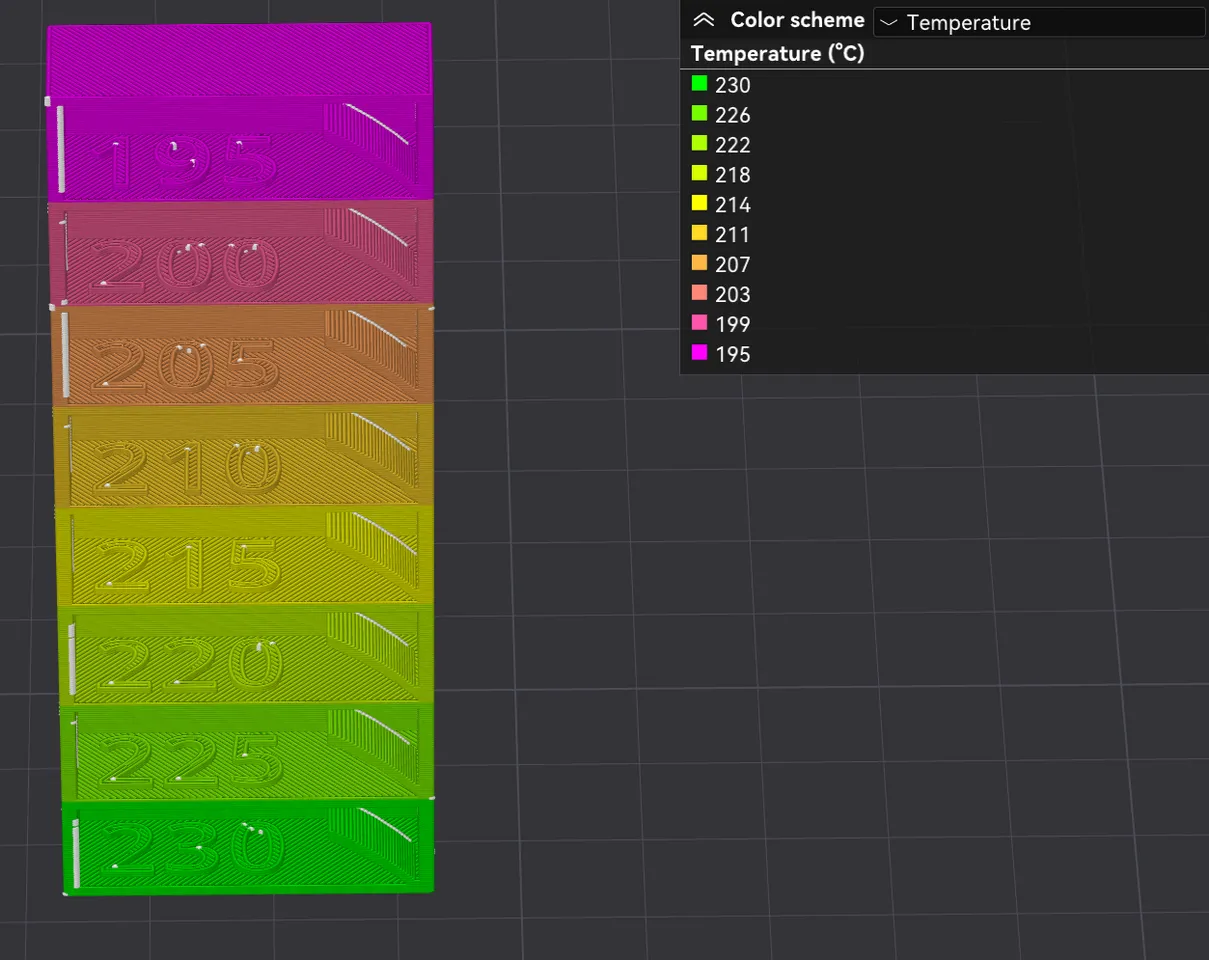Screen dimensions: 1209x960
Task: Click the 226 legend entry label
Action: pyautogui.click(x=733, y=114)
